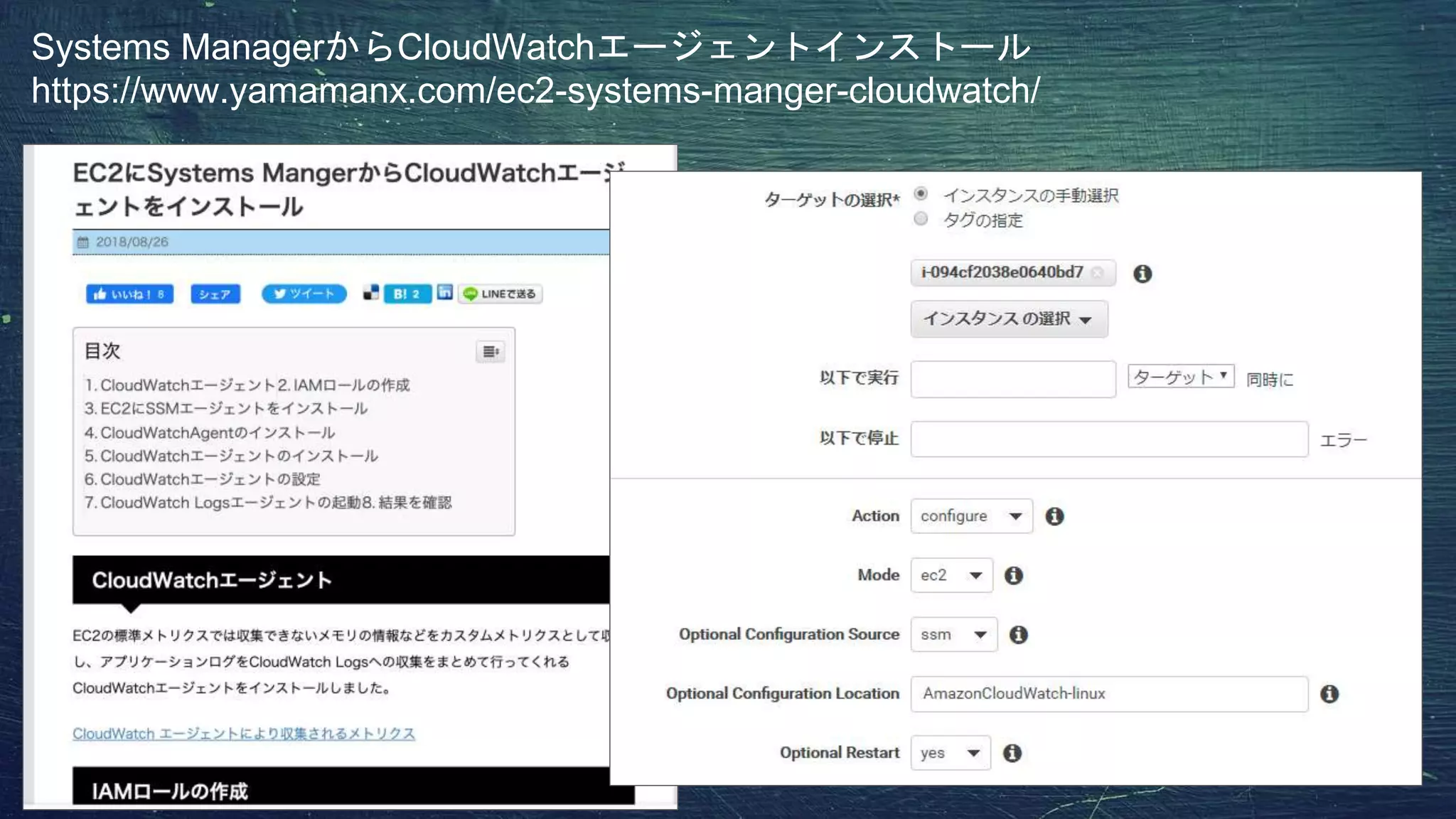1456x819 pixels.
Task: Click the Facebook シェア share button
Action: click(215, 294)
